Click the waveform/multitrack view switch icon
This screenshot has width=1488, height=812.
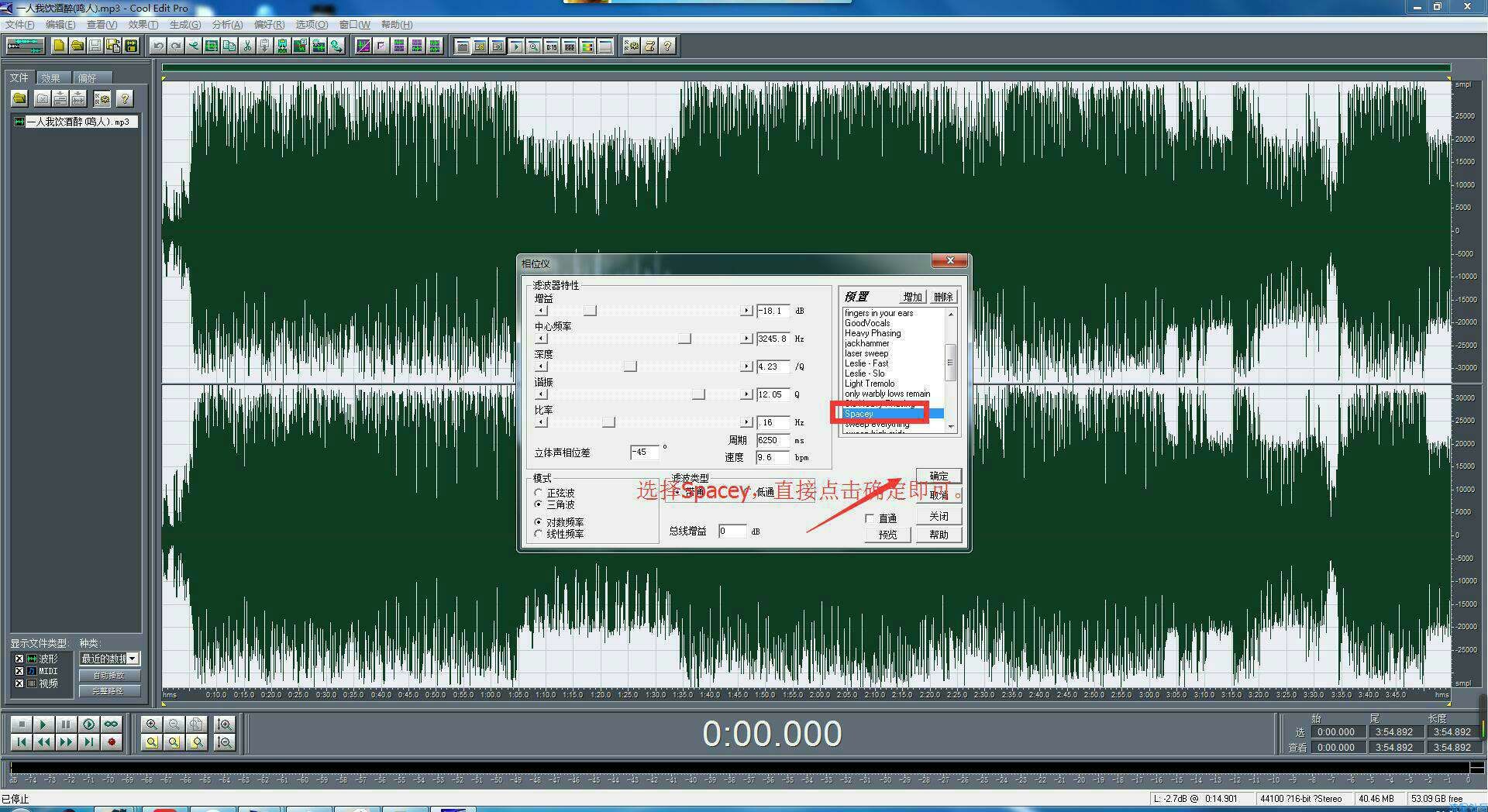pos(25,46)
